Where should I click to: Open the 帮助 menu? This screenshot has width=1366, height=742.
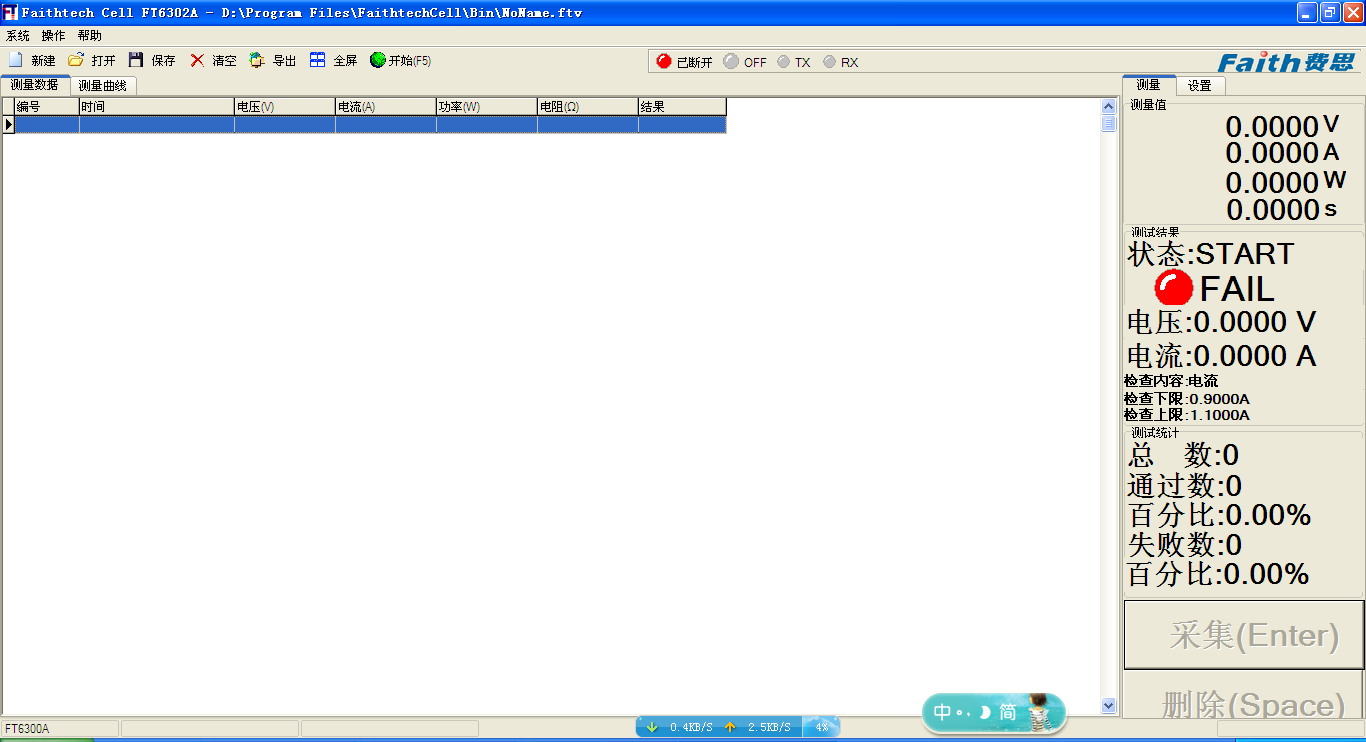point(89,35)
